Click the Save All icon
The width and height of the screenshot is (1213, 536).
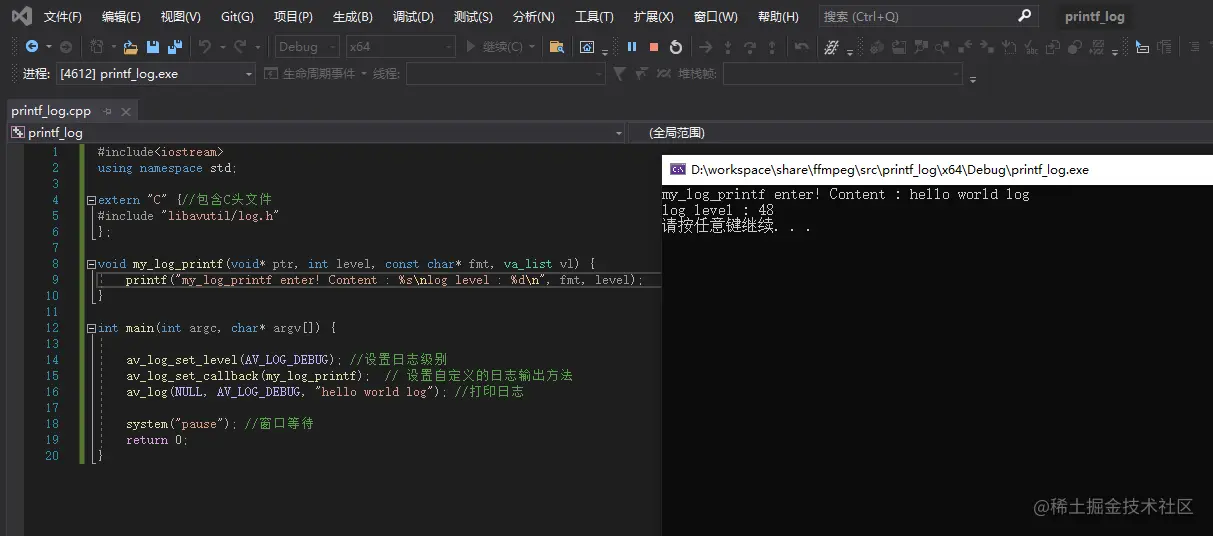click(175, 47)
